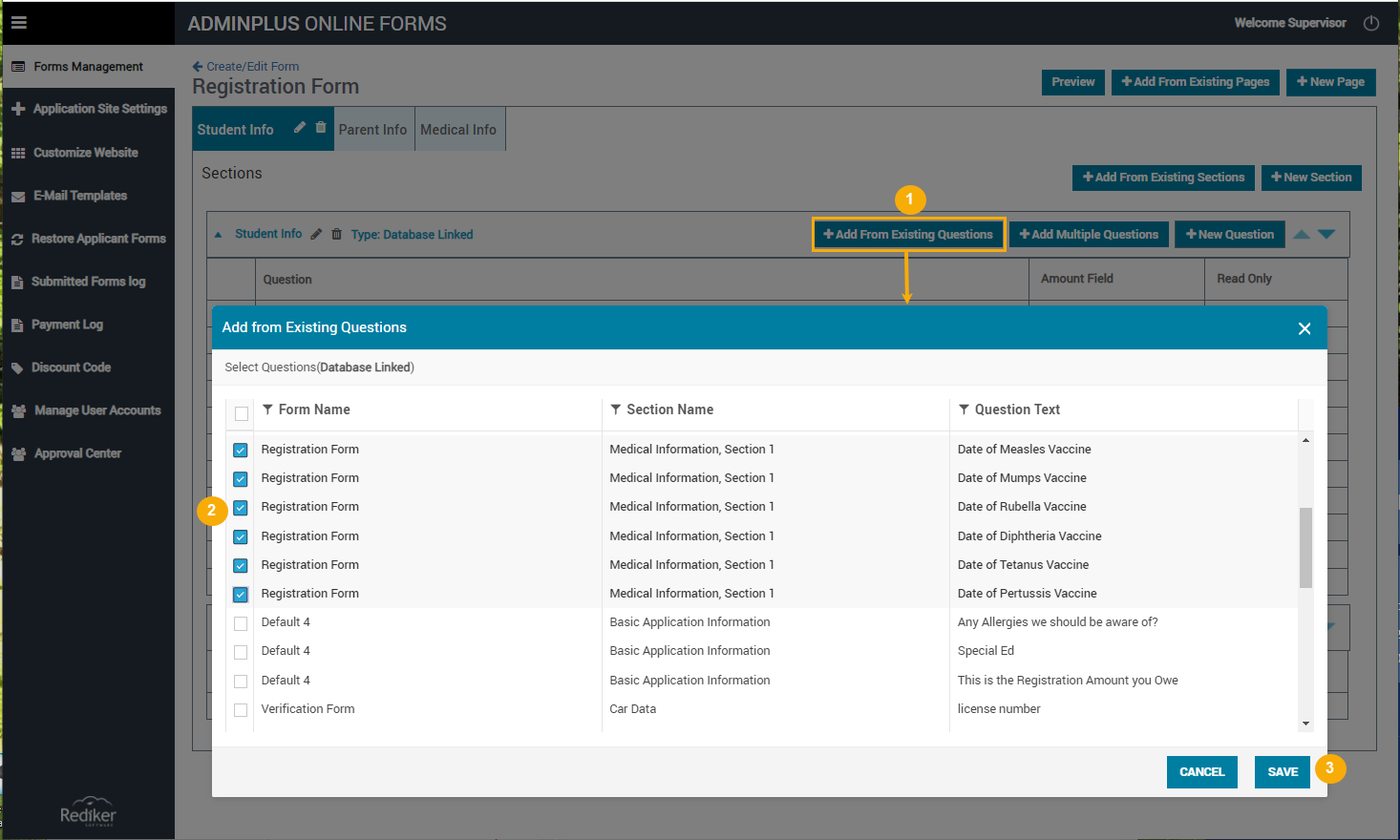This screenshot has width=1400, height=840.
Task: Click the New Question button
Action: pyautogui.click(x=1229, y=235)
